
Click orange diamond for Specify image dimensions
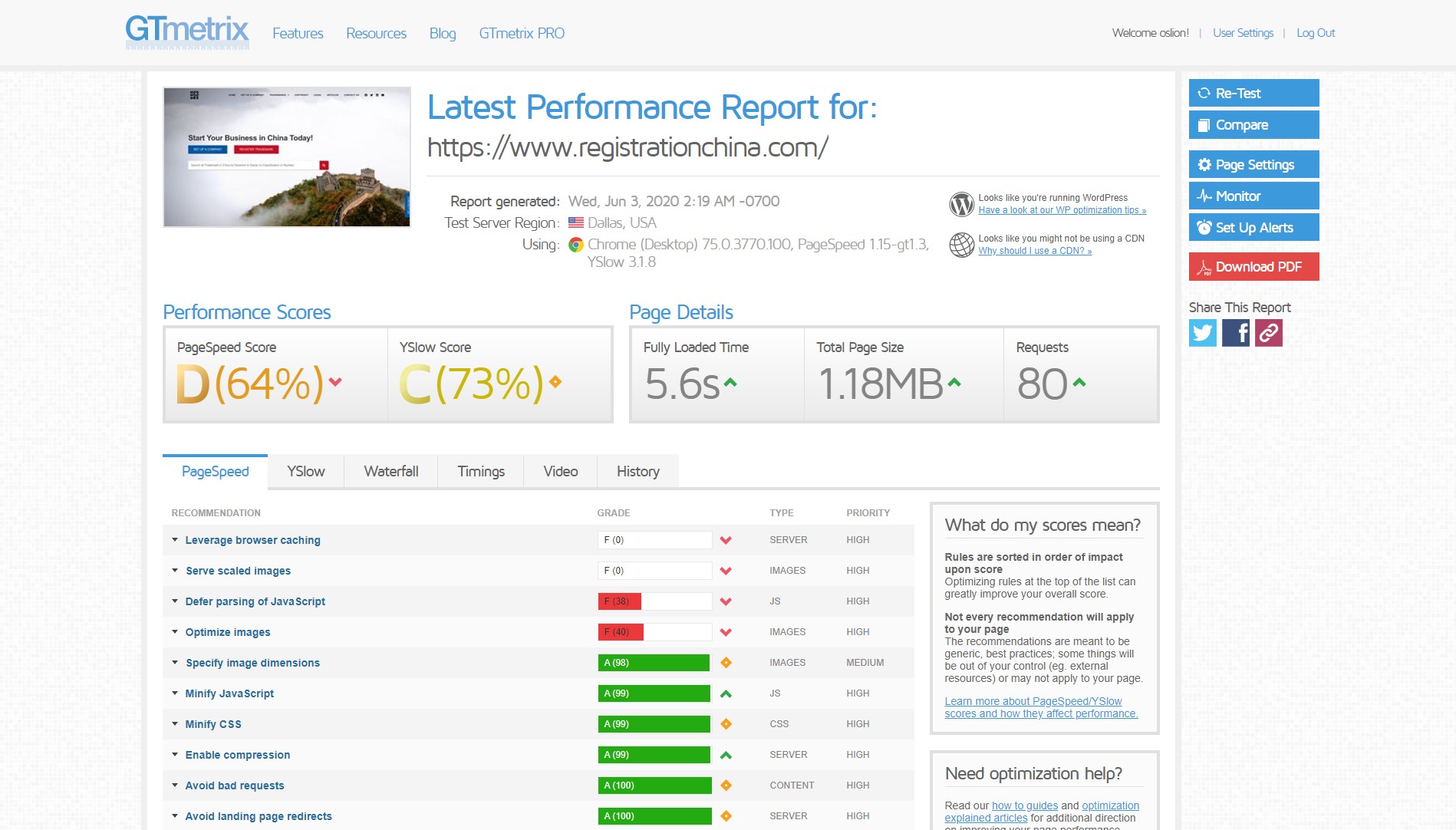click(x=726, y=663)
